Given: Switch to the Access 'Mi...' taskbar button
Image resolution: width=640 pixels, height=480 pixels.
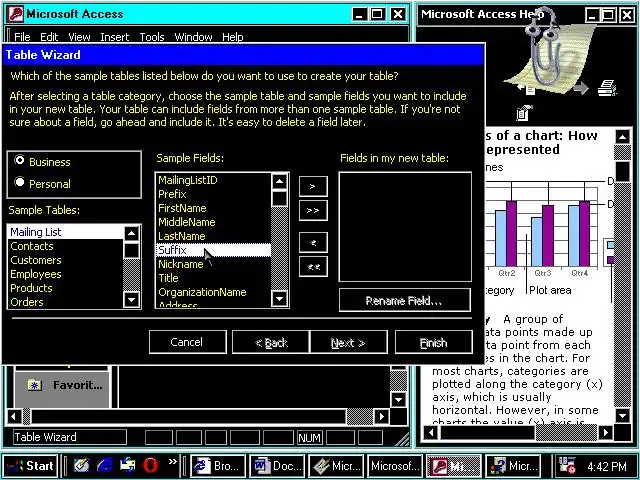Looking at the screenshot, I should [453, 465].
